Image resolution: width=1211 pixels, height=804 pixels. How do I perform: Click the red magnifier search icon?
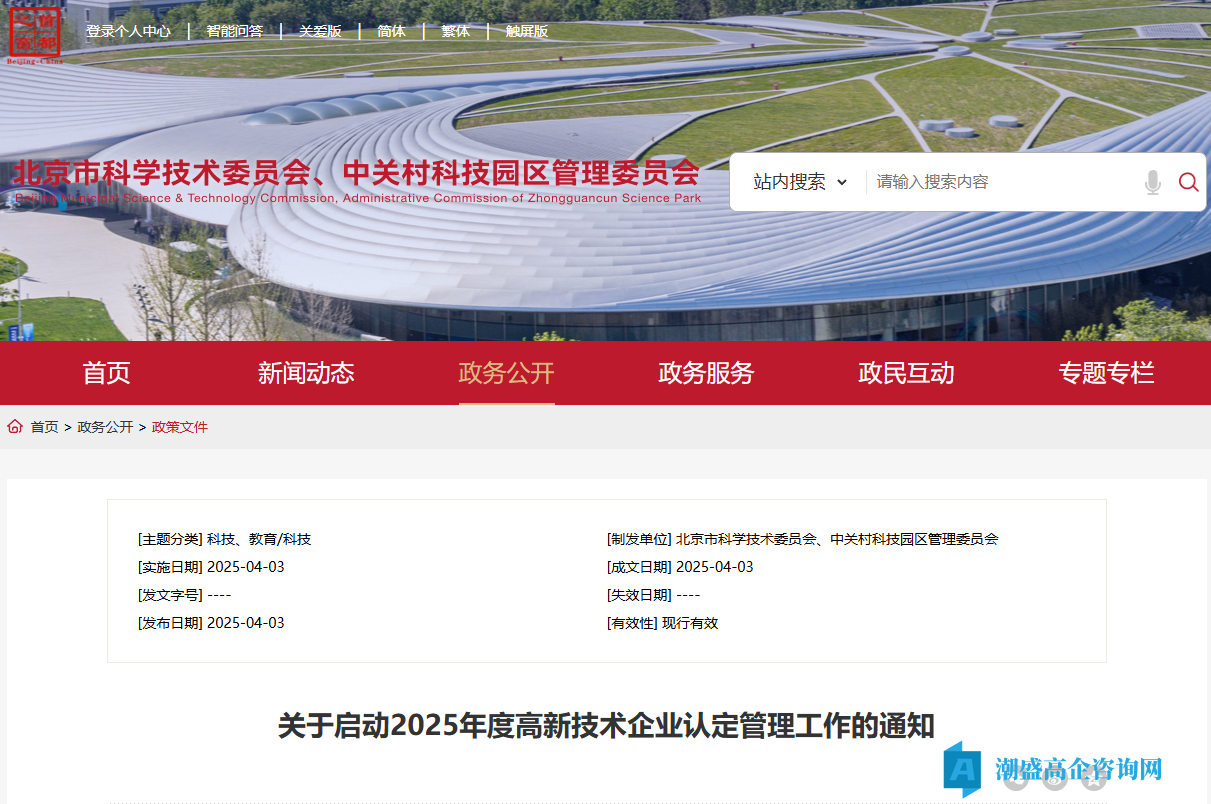tap(1188, 182)
